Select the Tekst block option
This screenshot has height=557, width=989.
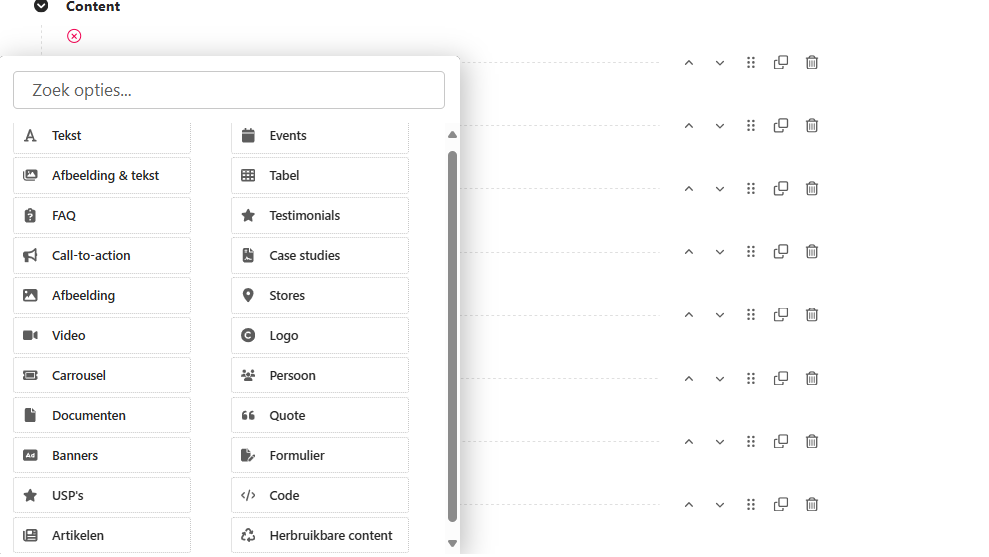pyautogui.click(x=102, y=136)
